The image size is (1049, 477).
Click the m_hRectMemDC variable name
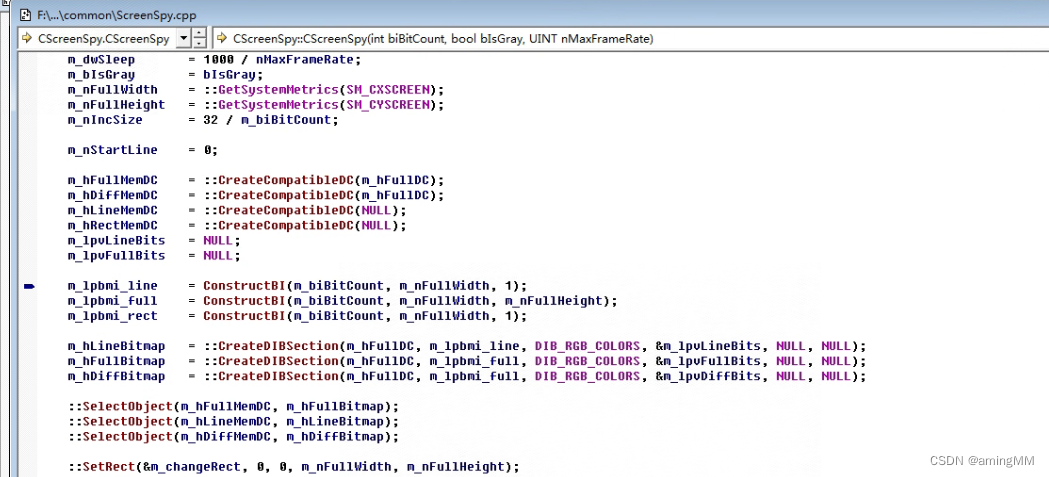(x=112, y=225)
